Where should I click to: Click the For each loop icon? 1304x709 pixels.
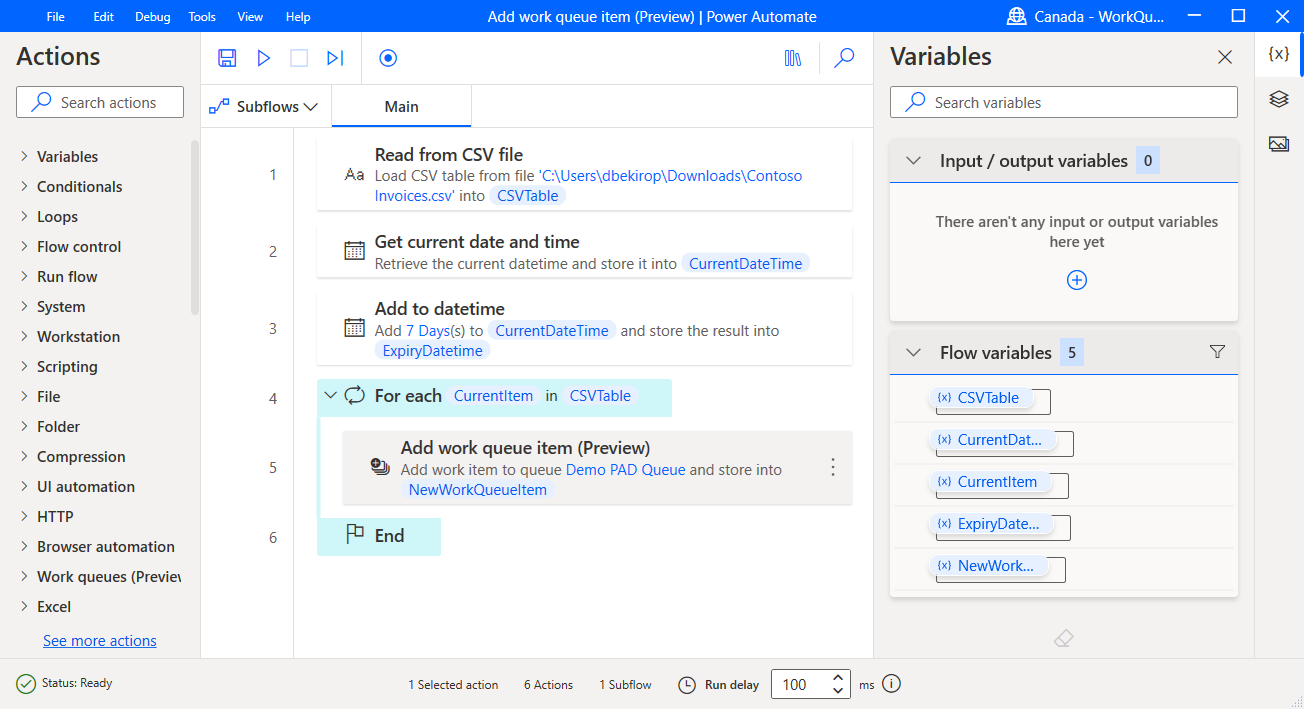[x=355, y=396]
